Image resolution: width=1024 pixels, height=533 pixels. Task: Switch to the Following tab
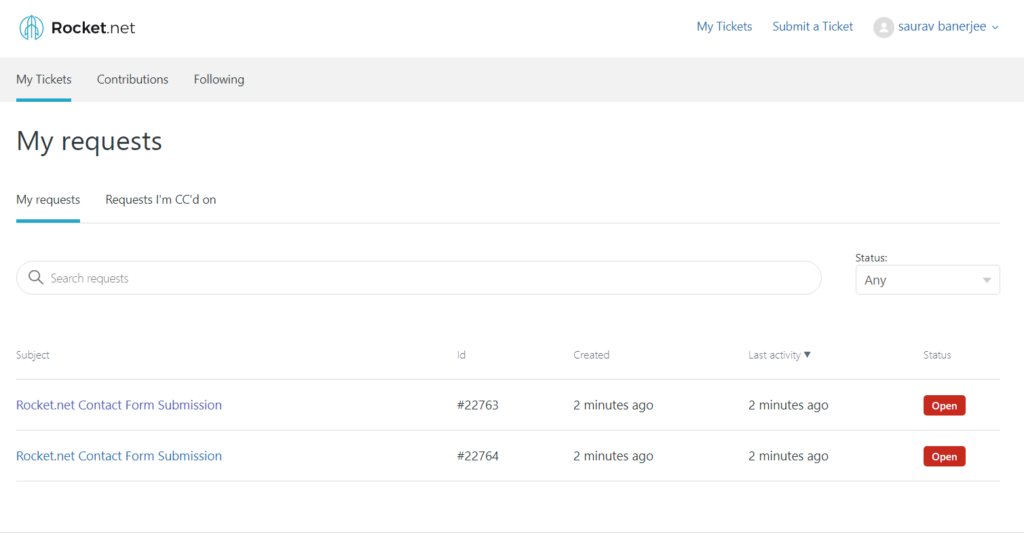pos(219,80)
